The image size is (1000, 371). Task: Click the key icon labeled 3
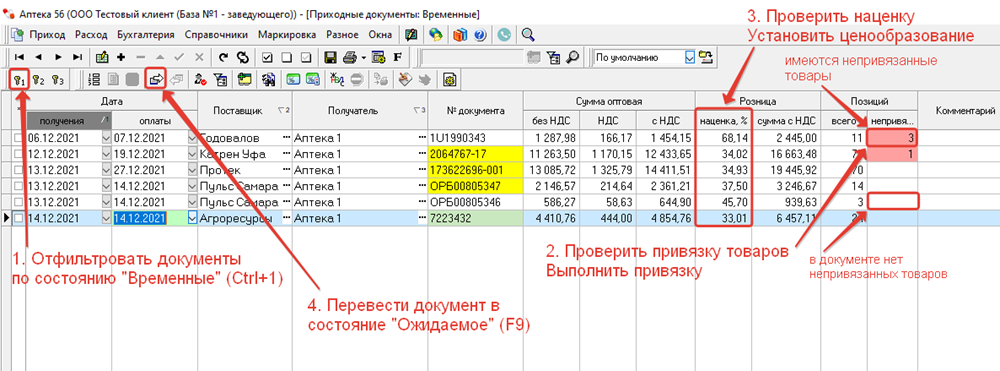(x=58, y=80)
